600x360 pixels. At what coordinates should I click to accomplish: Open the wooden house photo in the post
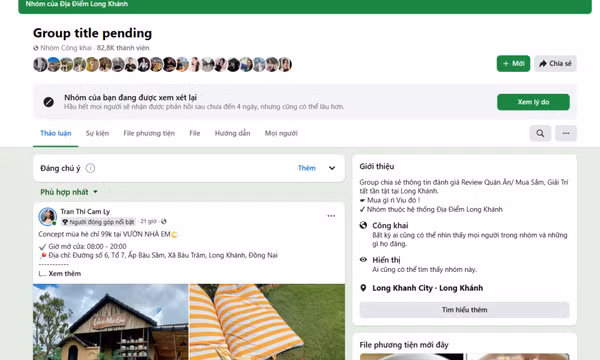[110, 322]
